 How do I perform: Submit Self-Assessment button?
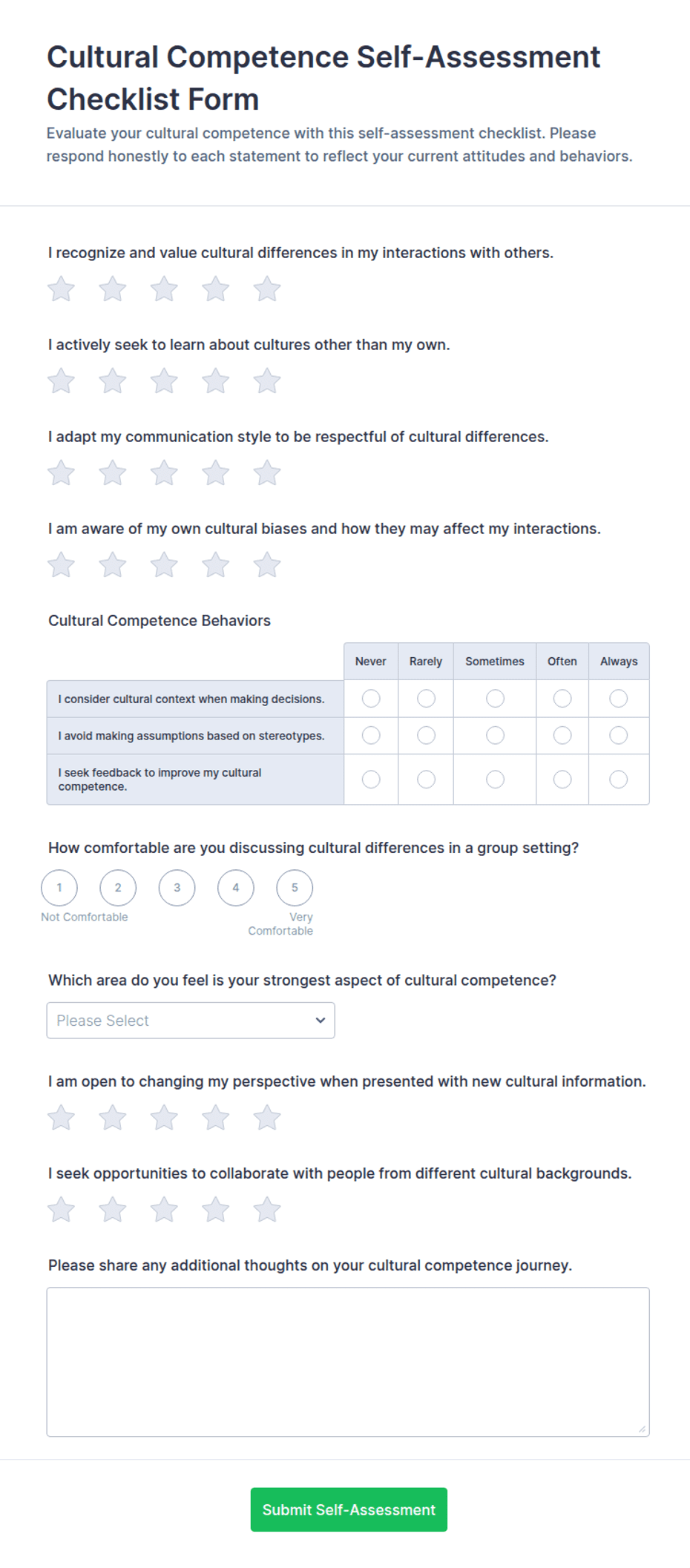[x=349, y=1509]
